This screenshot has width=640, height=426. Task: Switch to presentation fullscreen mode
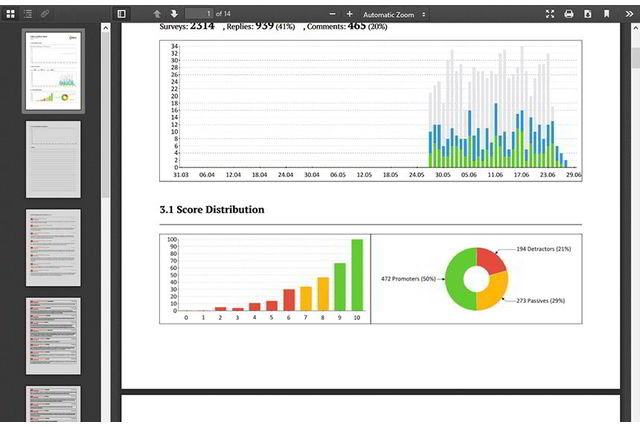coord(550,14)
